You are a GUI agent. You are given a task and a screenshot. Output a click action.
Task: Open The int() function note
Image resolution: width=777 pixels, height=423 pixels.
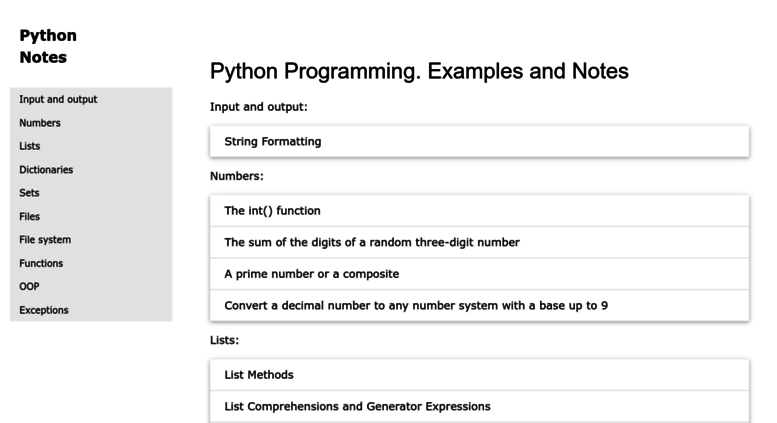click(479, 211)
